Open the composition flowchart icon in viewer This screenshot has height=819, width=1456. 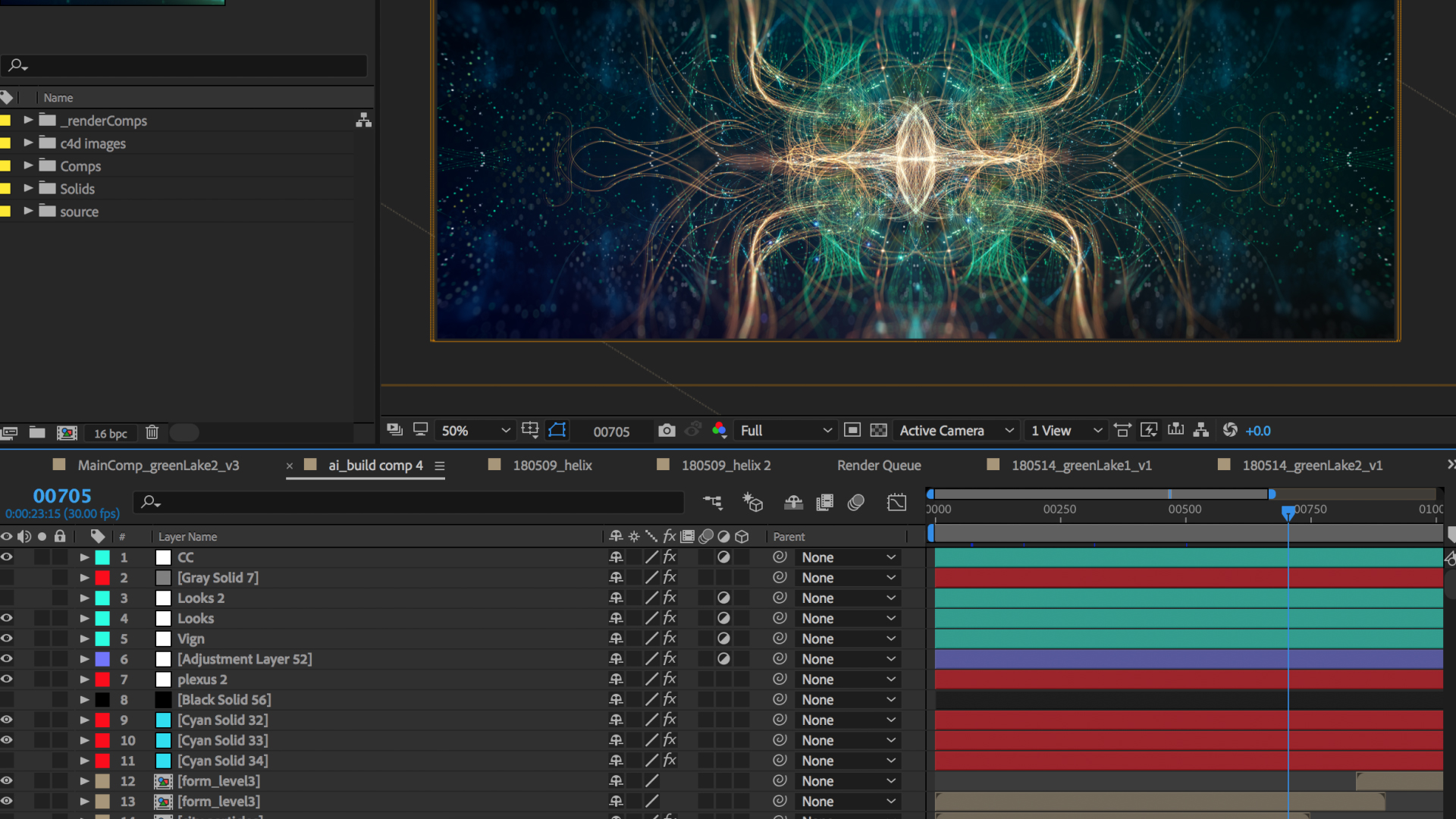(x=1201, y=431)
